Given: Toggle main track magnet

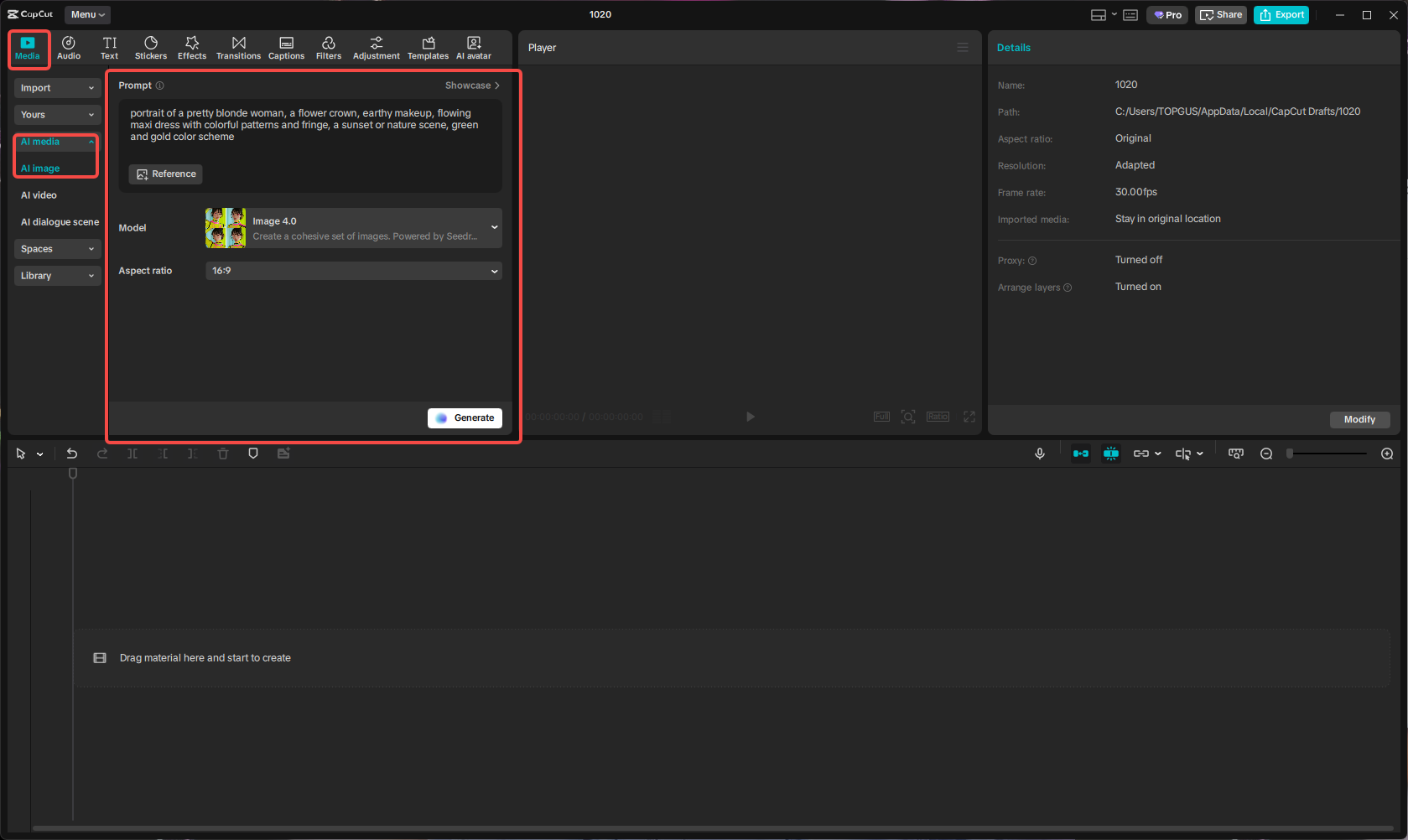Looking at the screenshot, I should [x=1081, y=454].
